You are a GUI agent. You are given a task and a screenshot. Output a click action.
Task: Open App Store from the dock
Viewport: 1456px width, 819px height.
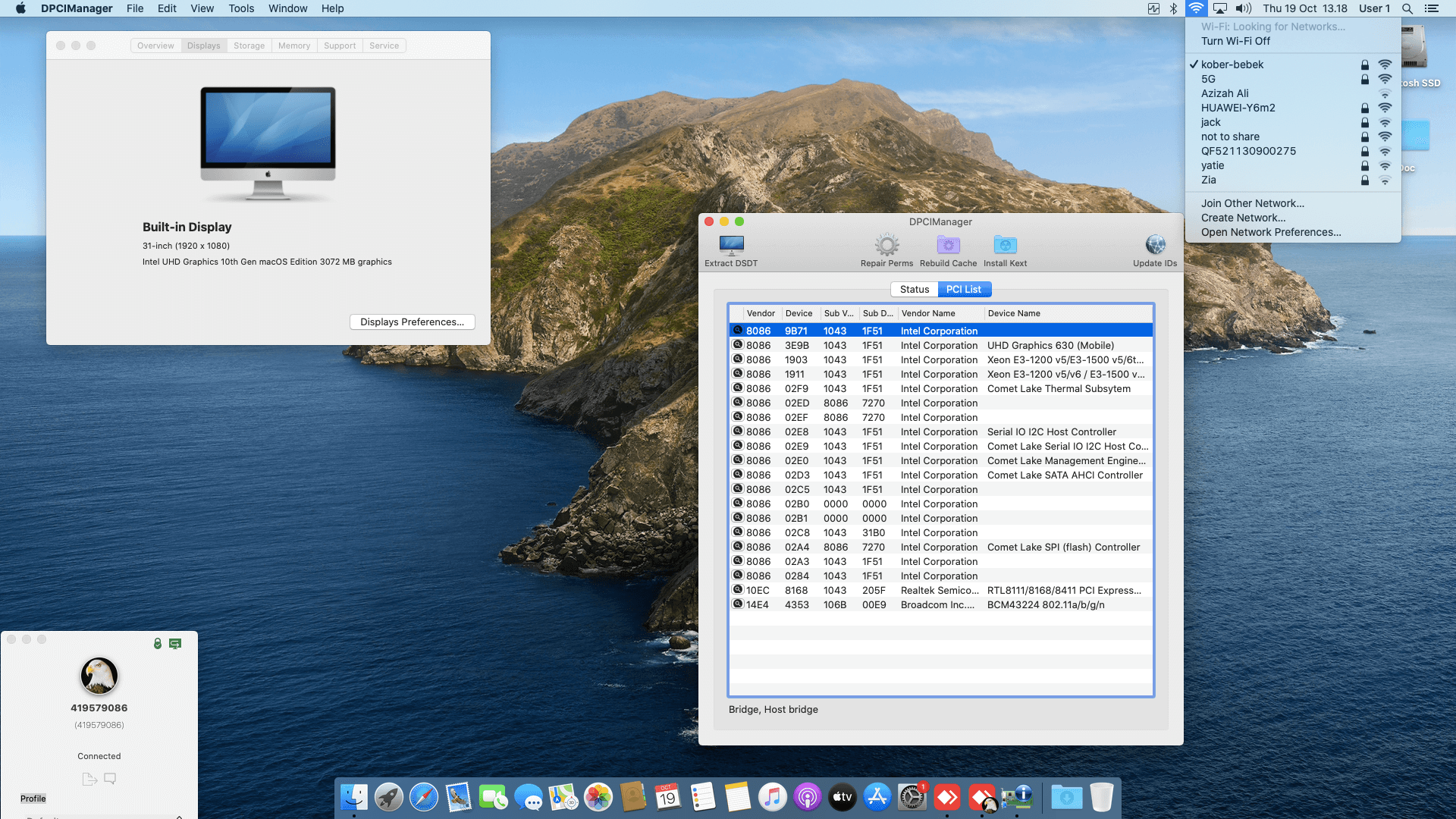tap(877, 797)
